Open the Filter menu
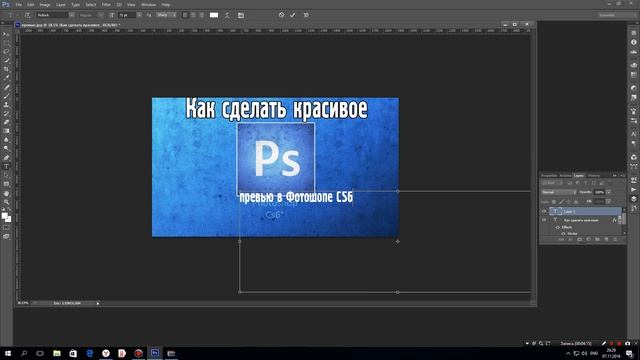The height and width of the screenshot is (360, 640). coord(106,4)
